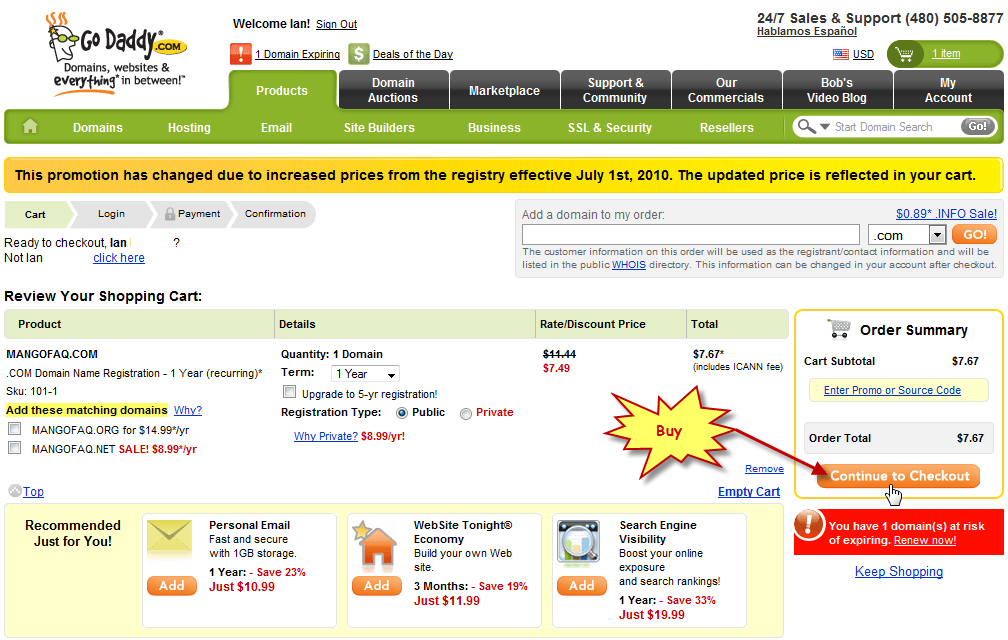The image size is (1008, 640).
Task: Click the US flag currency icon
Action: (840, 54)
